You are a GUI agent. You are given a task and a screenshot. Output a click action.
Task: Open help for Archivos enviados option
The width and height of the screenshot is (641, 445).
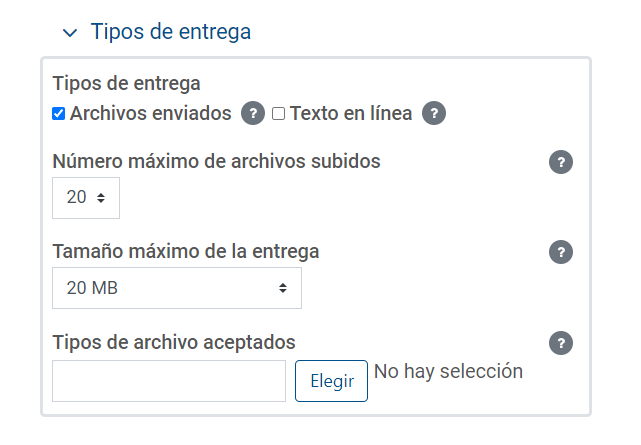point(254,113)
